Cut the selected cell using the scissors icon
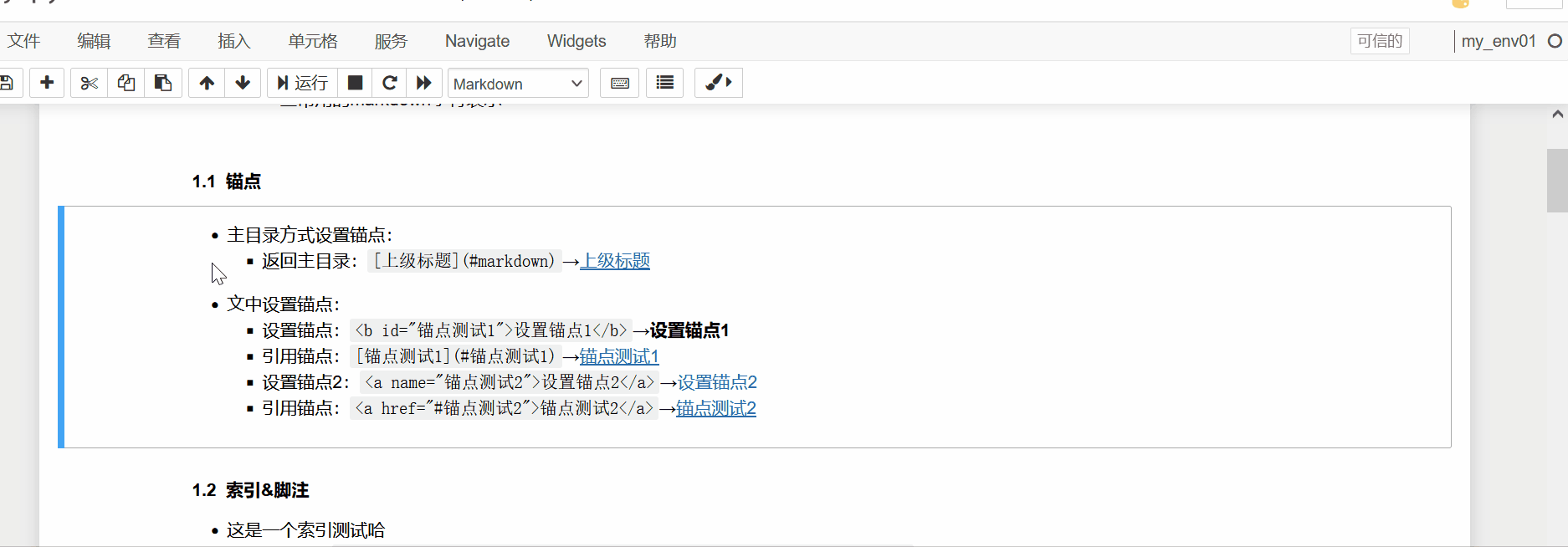Screen dimensions: 1568x547 pos(89,83)
